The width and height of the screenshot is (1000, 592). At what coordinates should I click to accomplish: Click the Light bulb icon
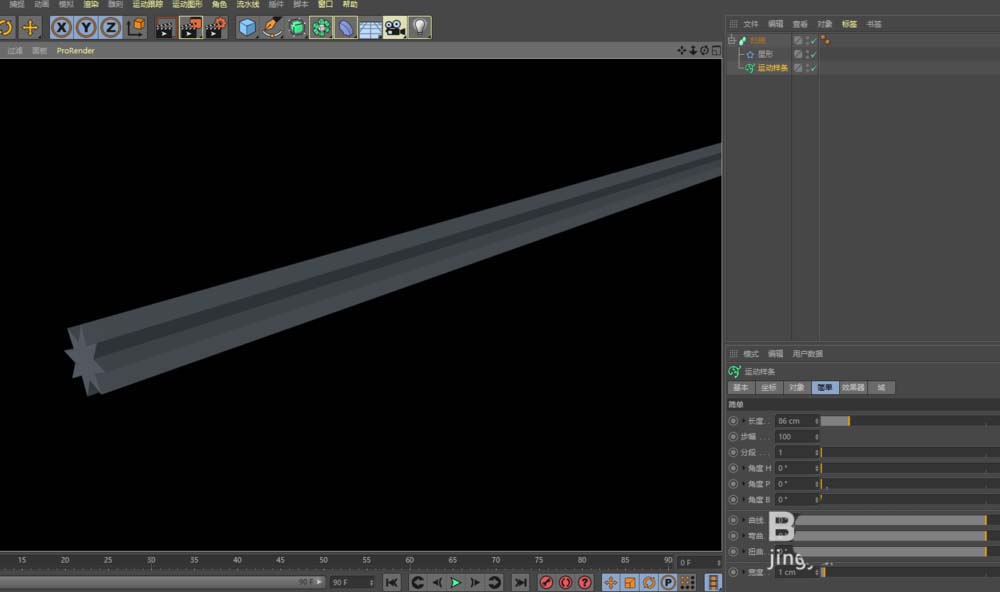(x=420, y=28)
